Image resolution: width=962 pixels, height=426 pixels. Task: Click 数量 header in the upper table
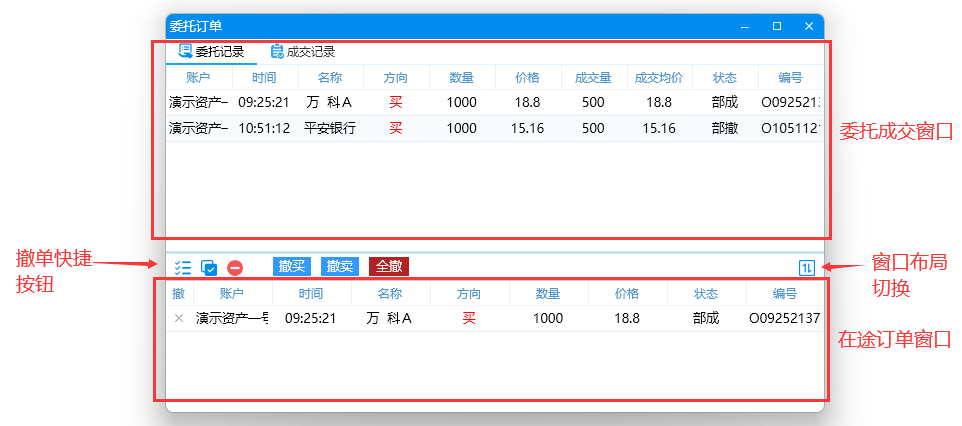click(x=461, y=78)
